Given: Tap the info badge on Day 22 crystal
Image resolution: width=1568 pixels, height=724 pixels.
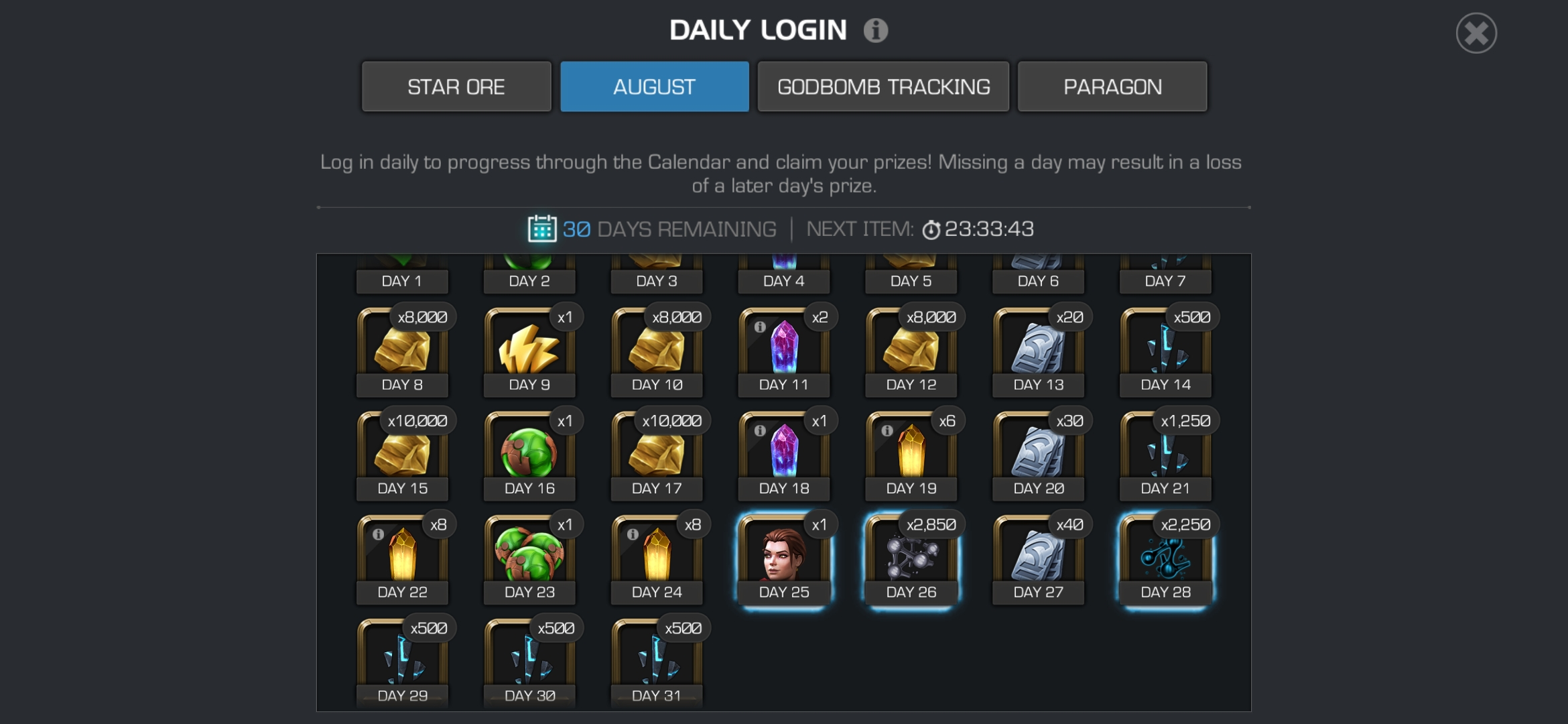Looking at the screenshot, I should (379, 534).
